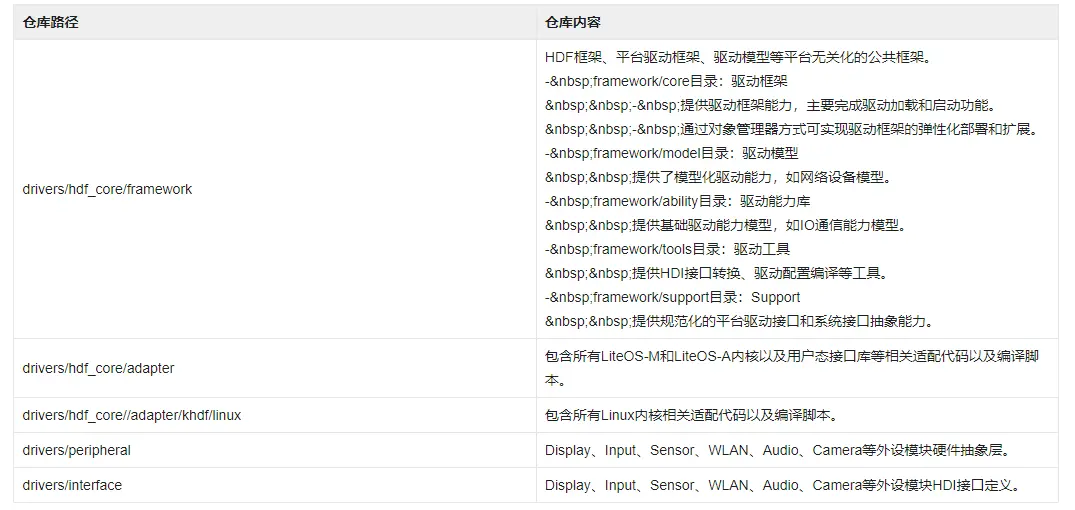Click the line 提供驱动框架能力，主要完成驱动加载和启动功能

pyautogui.click(x=770, y=106)
